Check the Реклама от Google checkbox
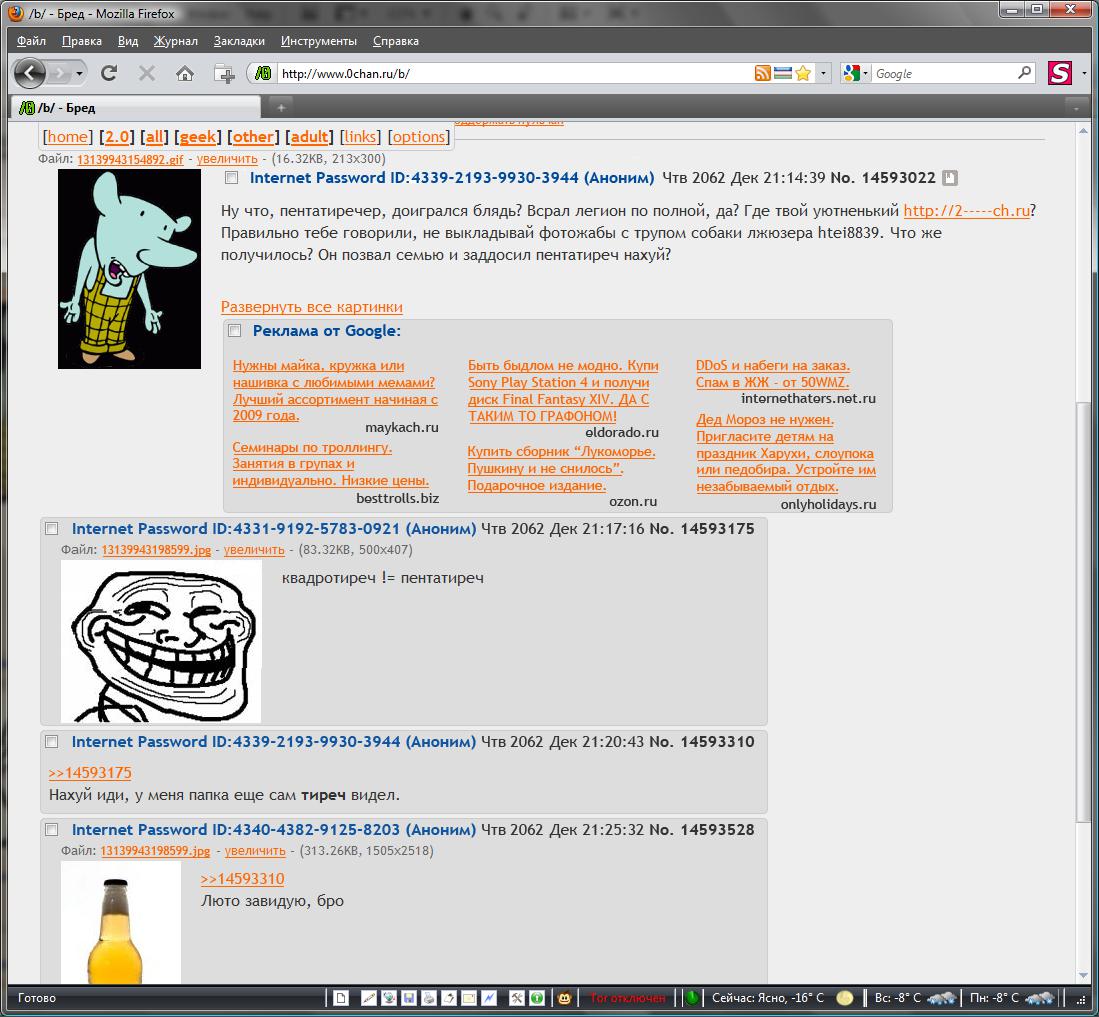The height and width of the screenshot is (1017, 1099). (234, 331)
